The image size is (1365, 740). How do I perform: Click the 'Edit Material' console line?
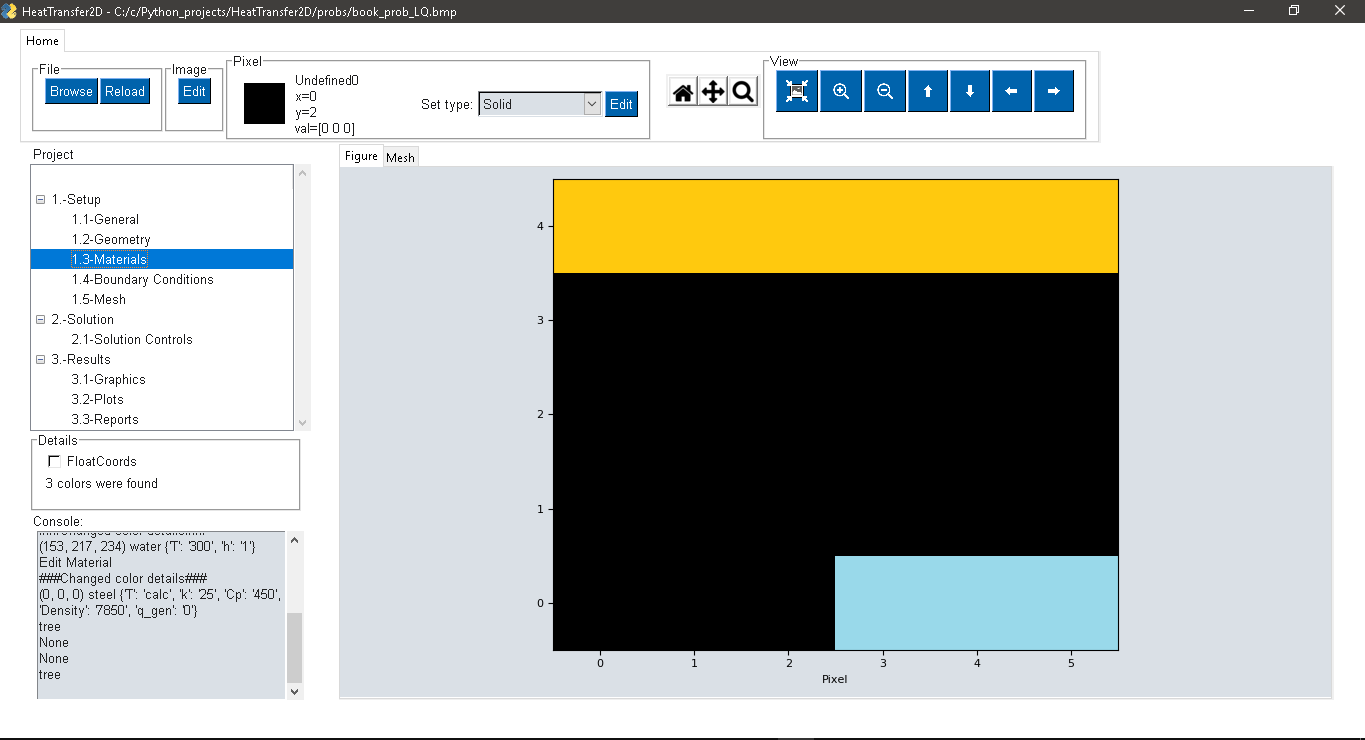click(75, 563)
